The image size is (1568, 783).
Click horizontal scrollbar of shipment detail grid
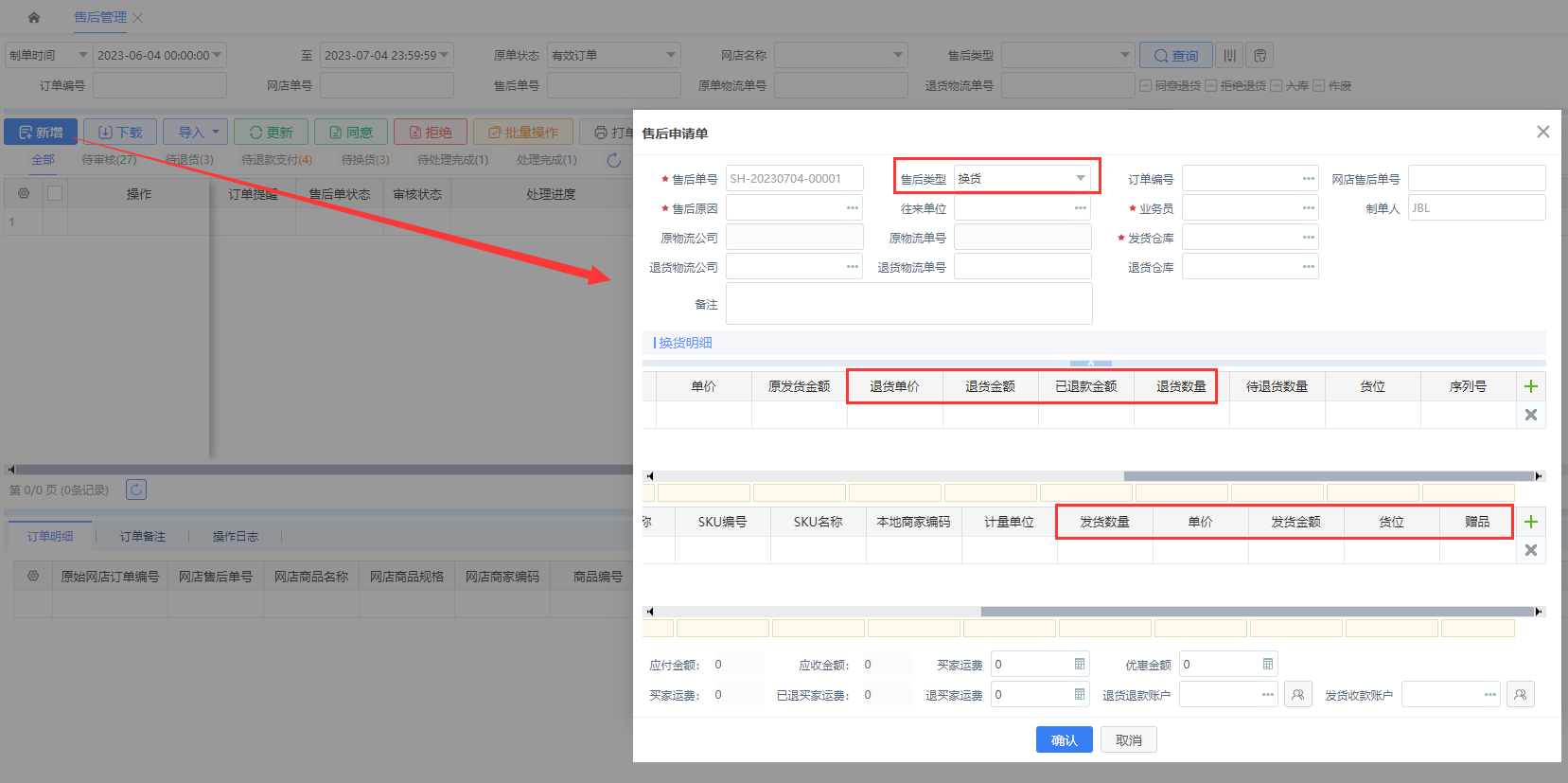(1258, 612)
